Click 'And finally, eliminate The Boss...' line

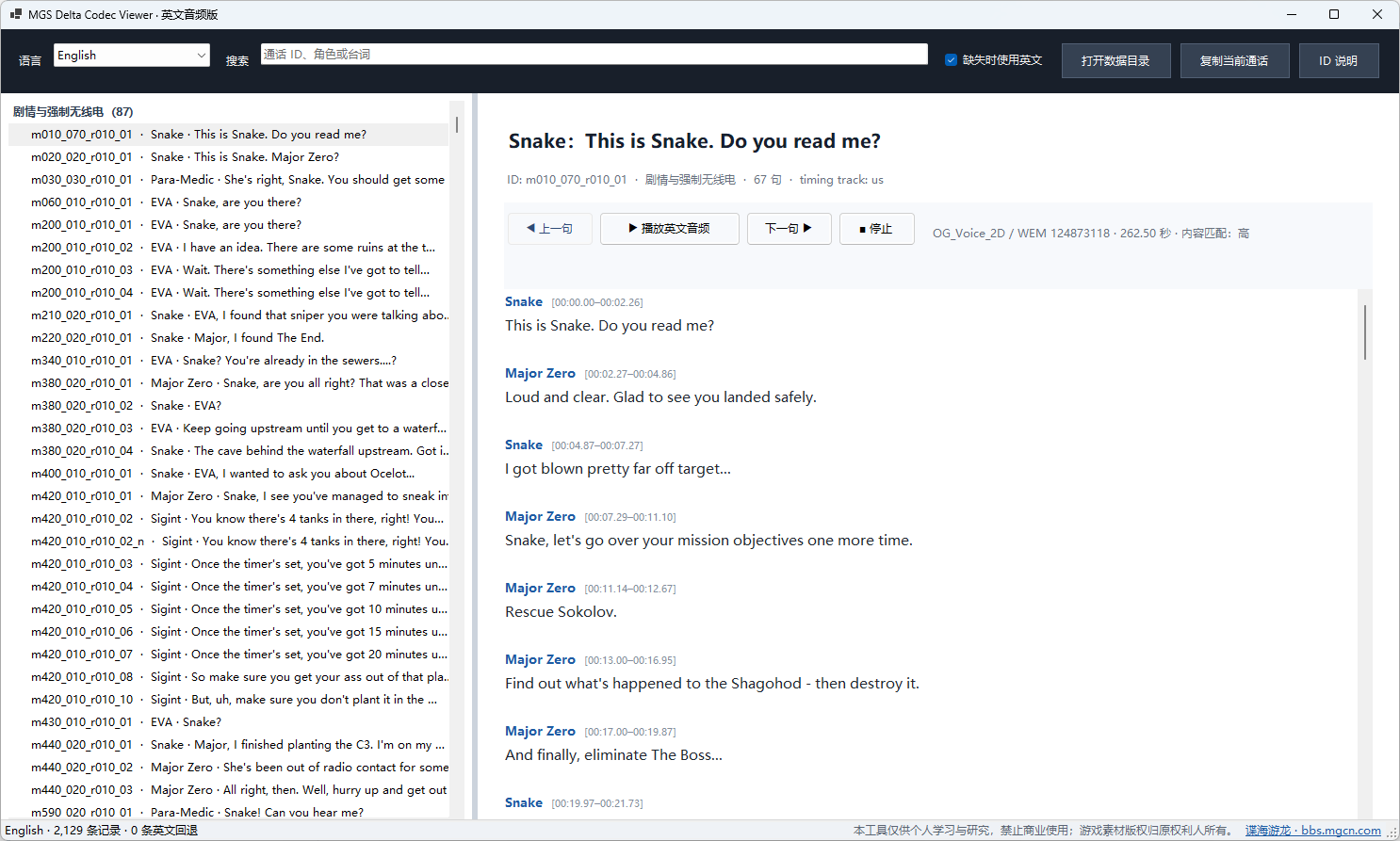[613, 755]
